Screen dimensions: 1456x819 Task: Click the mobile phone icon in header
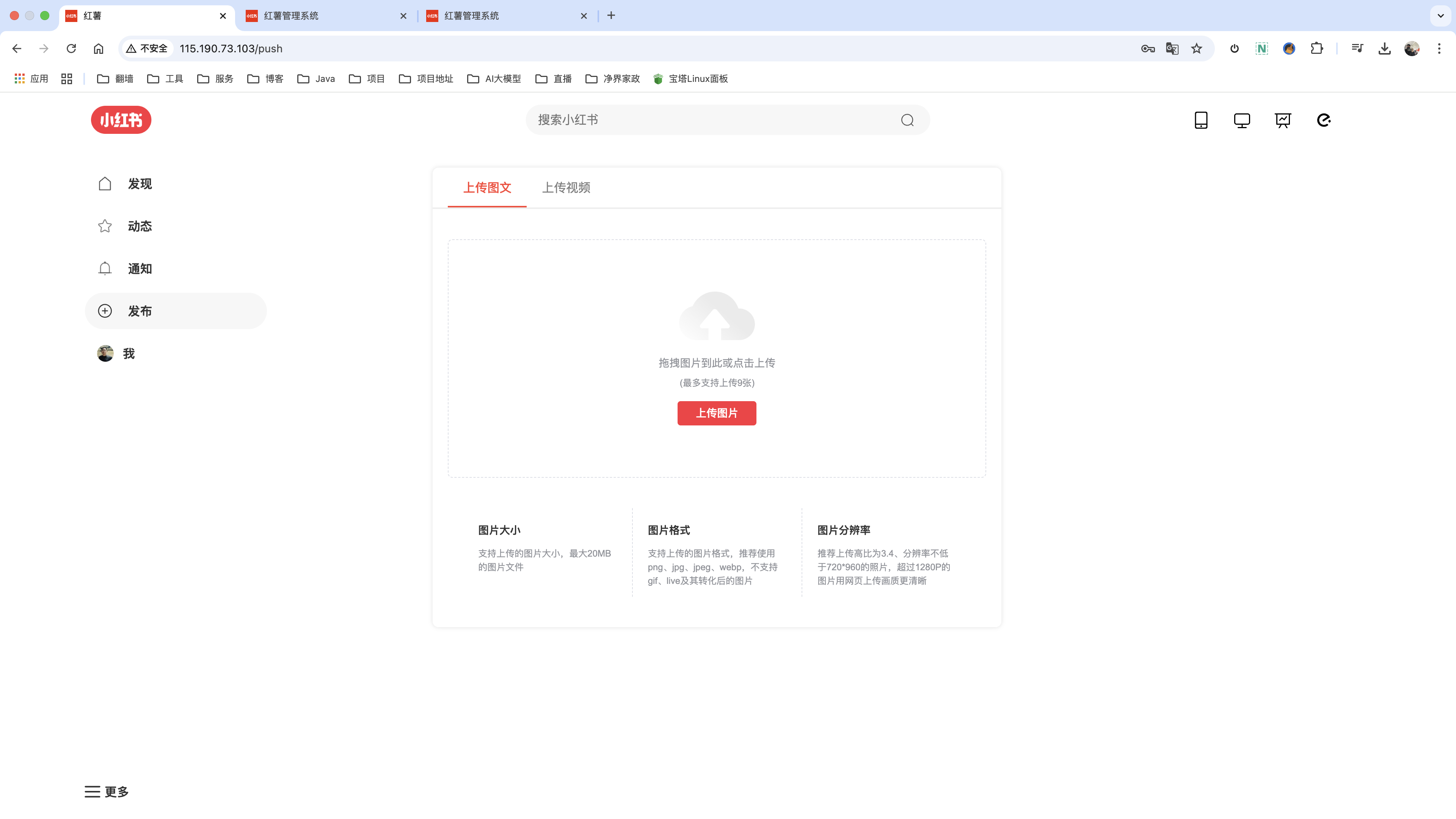click(1200, 120)
